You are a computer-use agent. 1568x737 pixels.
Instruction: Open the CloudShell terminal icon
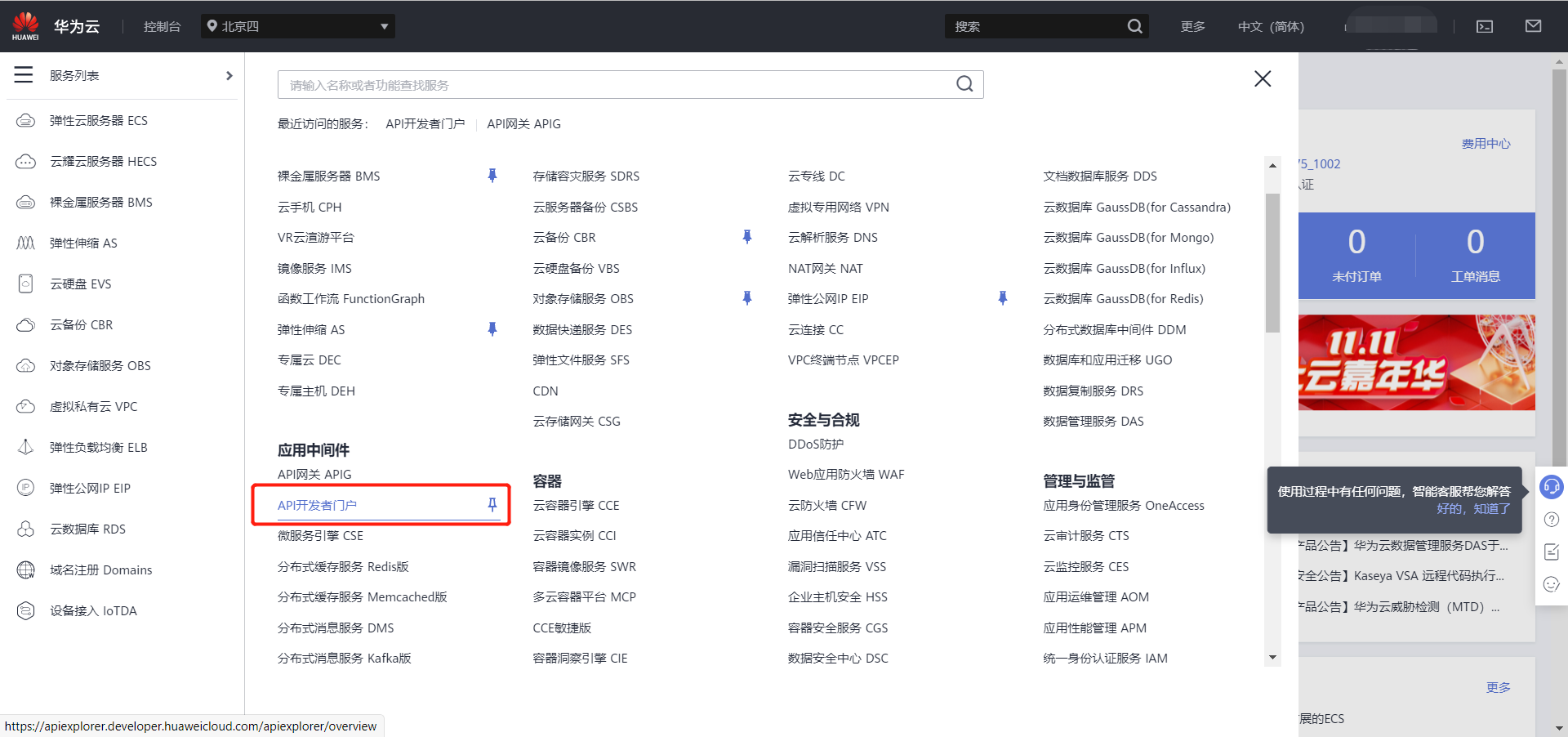coord(1485,27)
